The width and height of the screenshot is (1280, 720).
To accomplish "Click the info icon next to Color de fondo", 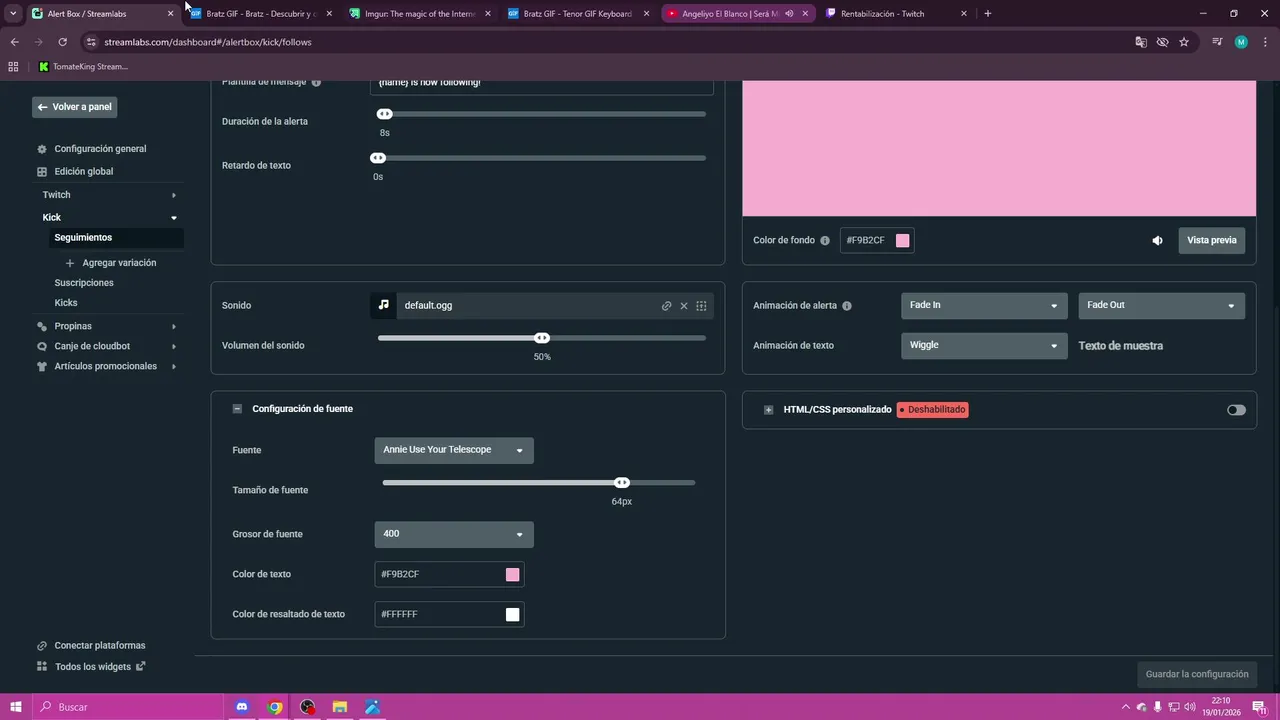I will click(x=825, y=241).
